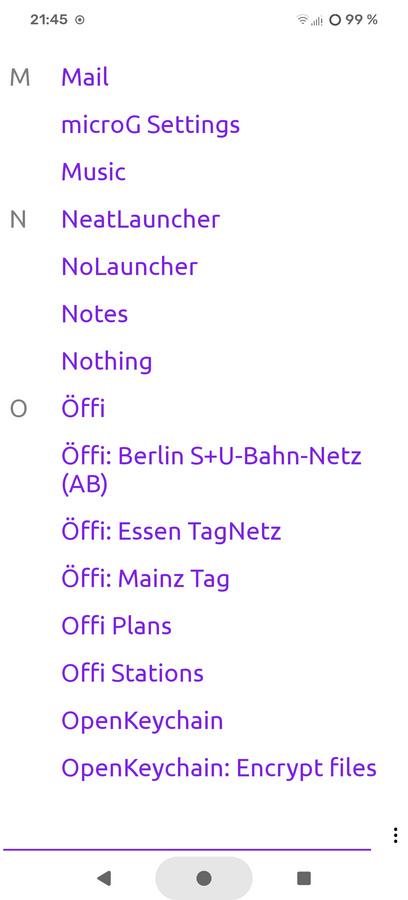
Task: Launch the Notes app
Action: pyautogui.click(x=95, y=314)
